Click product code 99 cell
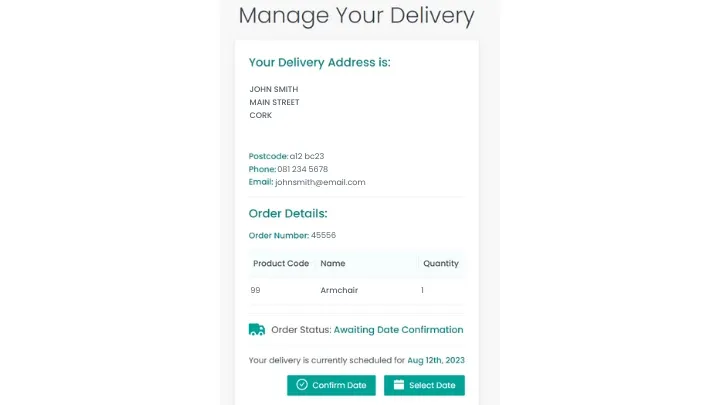This screenshot has height=405, width=720. (x=255, y=290)
